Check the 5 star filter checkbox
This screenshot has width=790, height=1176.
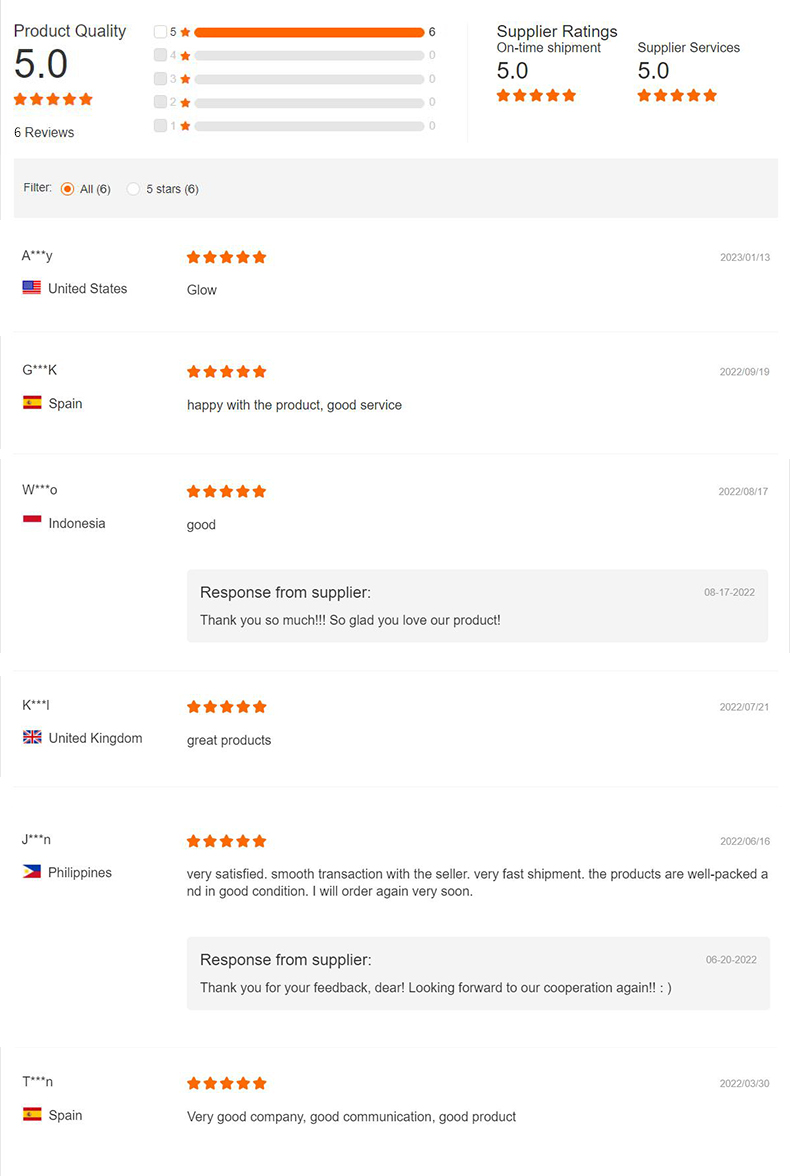point(160,32)
